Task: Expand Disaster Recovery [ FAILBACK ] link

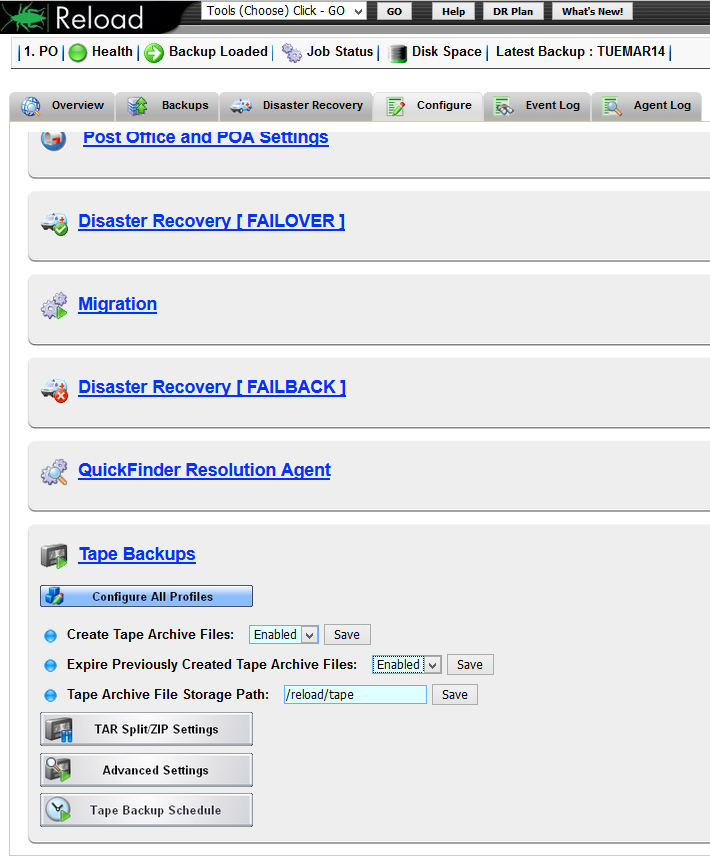Action: (212, 387)
